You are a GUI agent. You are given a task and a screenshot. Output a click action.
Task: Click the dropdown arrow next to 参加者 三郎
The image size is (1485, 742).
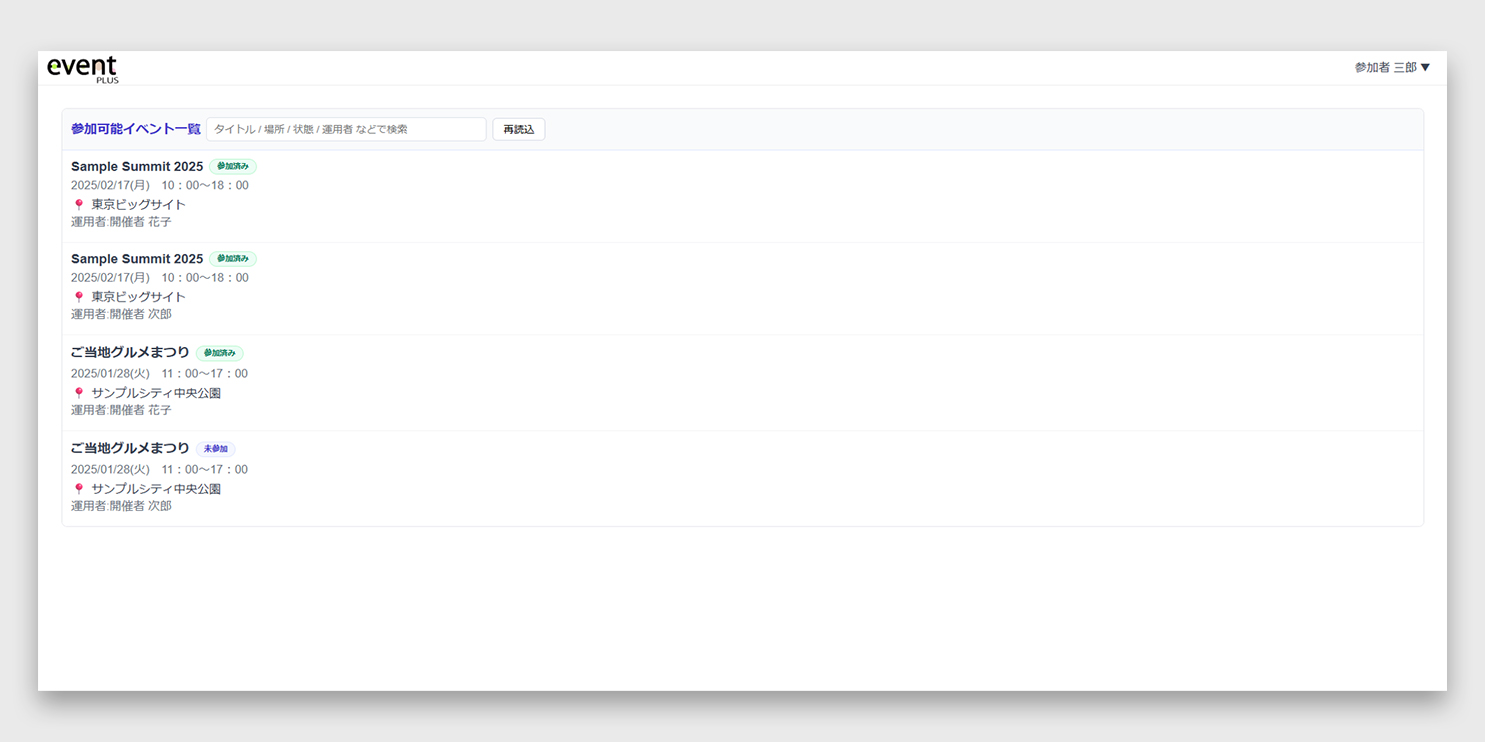[1426, 68]
